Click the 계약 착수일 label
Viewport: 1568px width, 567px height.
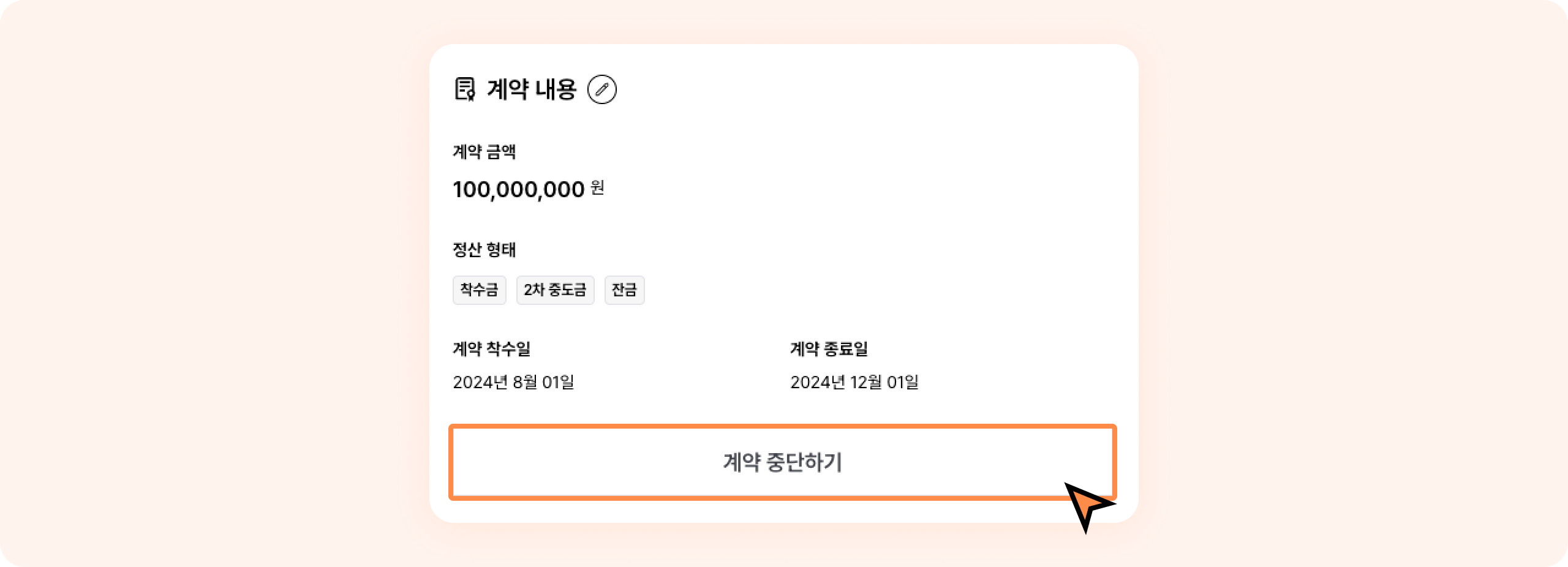(491, 348)
